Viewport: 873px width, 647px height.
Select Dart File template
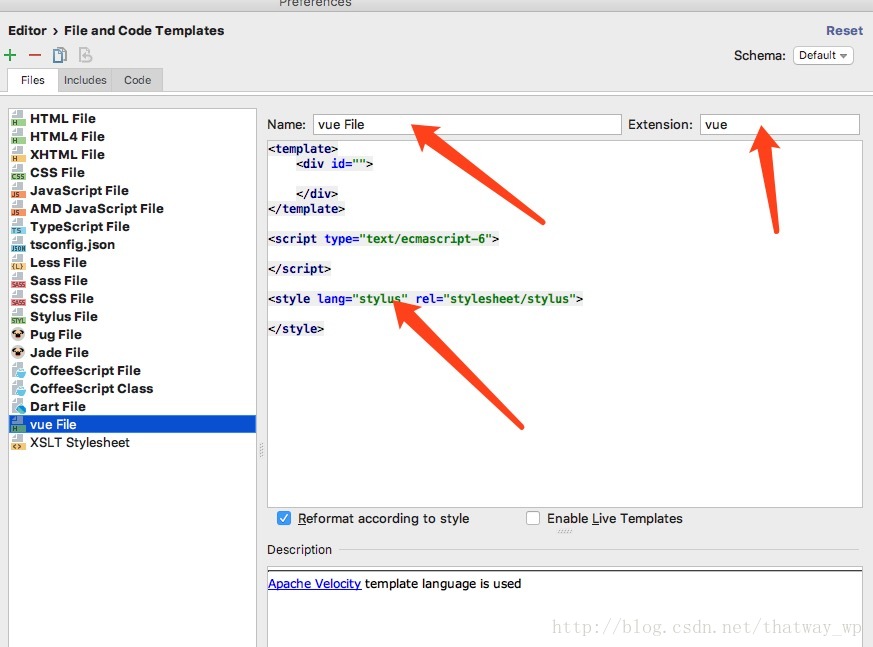click(133, 406)
